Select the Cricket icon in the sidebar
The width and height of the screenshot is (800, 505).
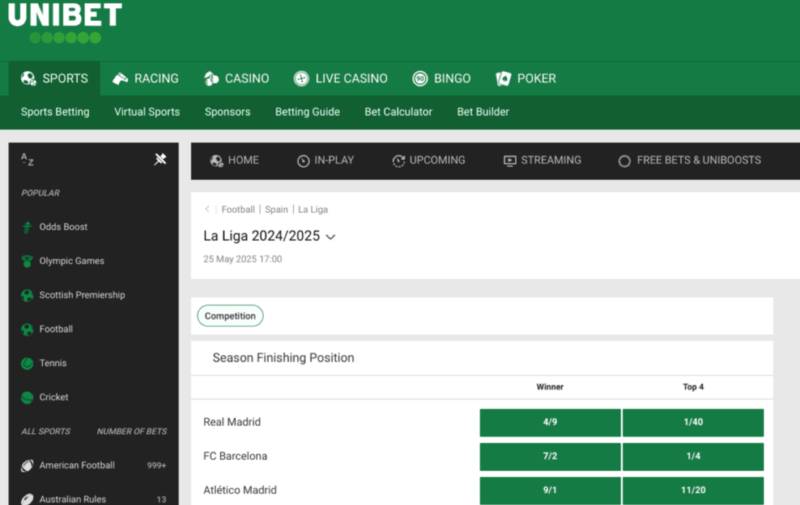(28, 397)
